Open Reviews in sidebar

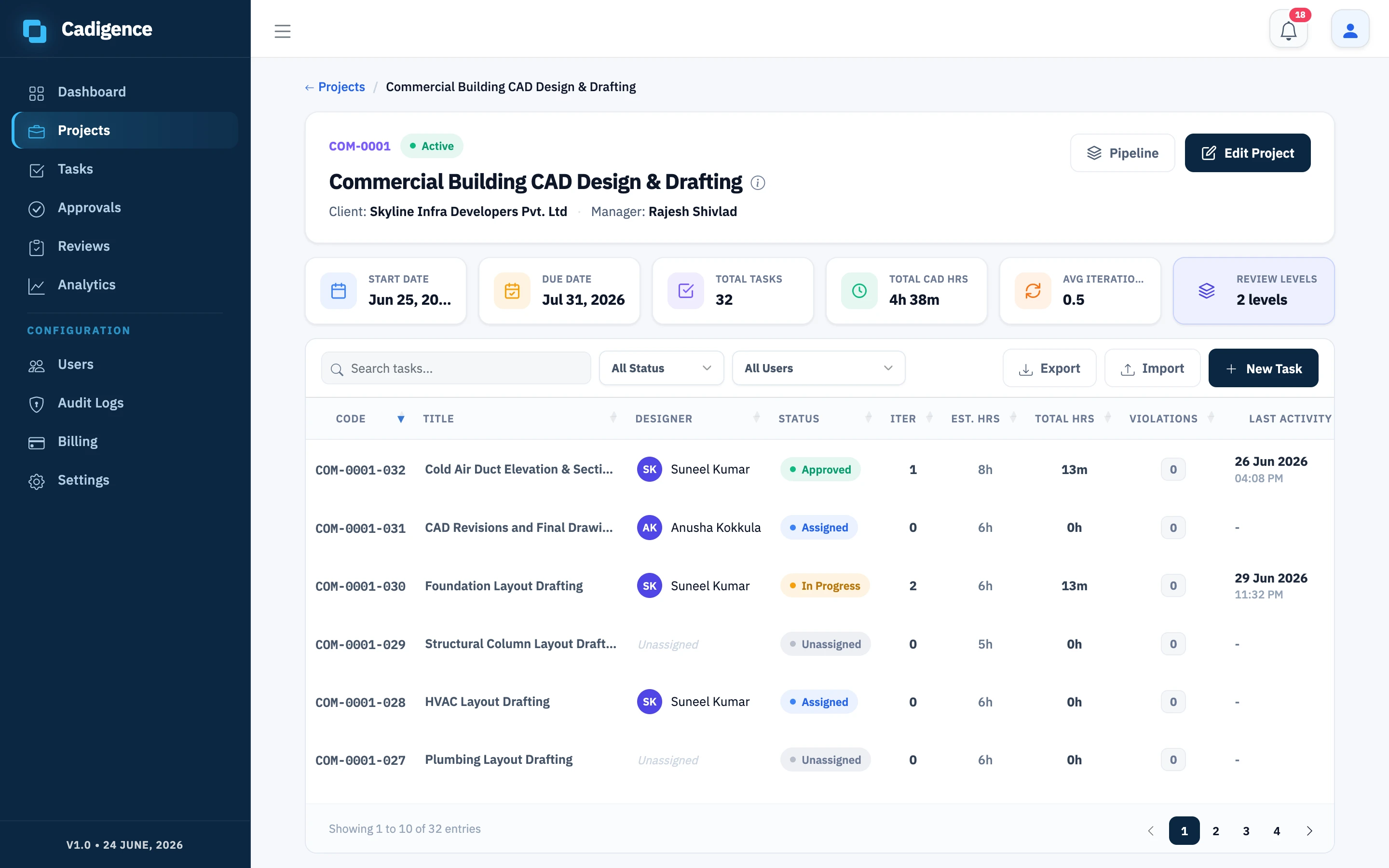124,246
